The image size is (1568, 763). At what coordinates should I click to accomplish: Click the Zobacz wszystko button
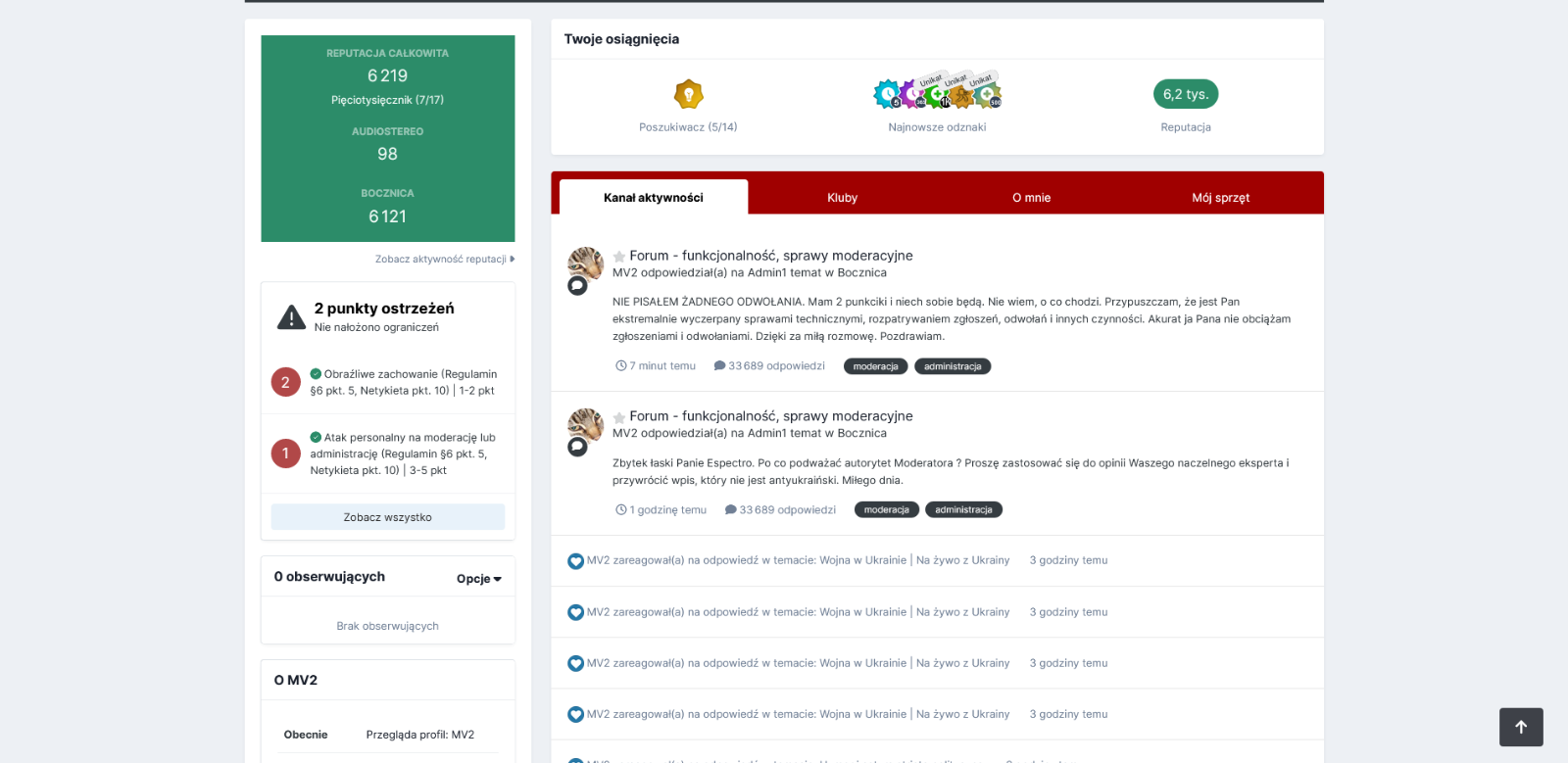coord(388,517)
